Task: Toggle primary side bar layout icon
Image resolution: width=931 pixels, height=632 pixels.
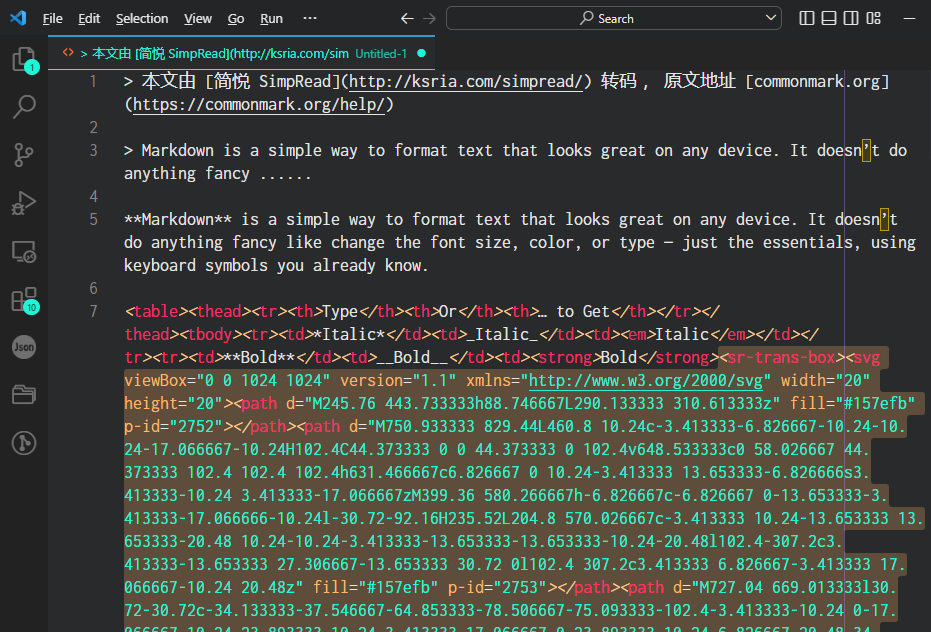Action: pyautogui.click(x=806, y=18)
